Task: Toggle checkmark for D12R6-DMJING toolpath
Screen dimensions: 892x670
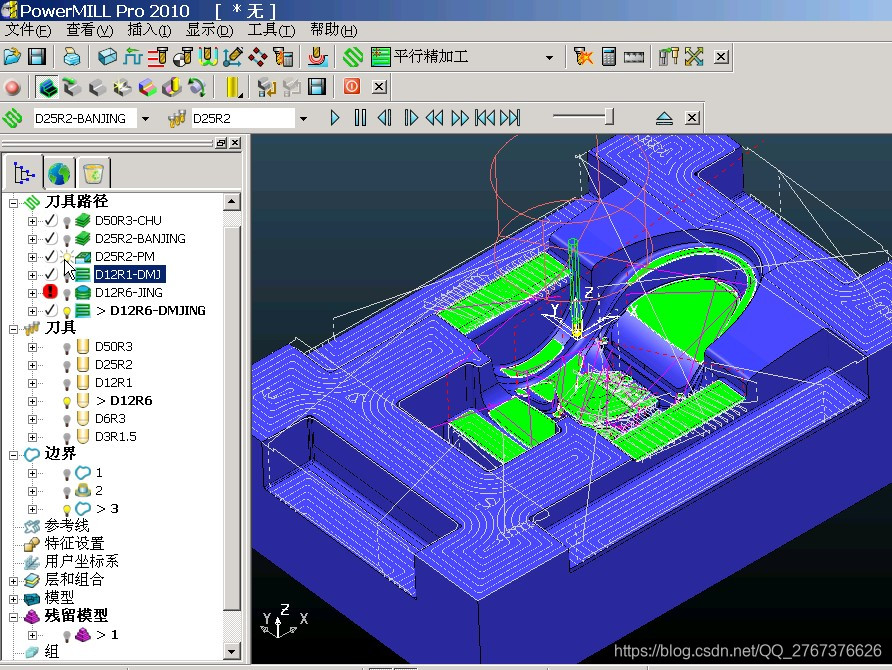Action: point(50,311)
